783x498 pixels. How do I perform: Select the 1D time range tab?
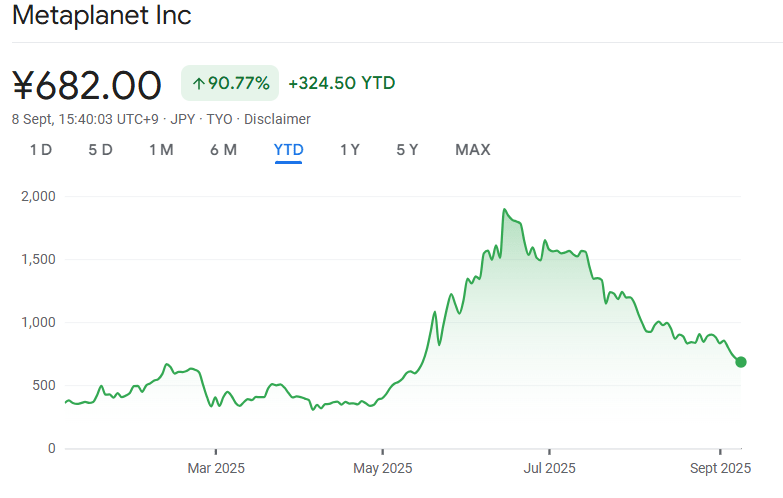[40, 150]
